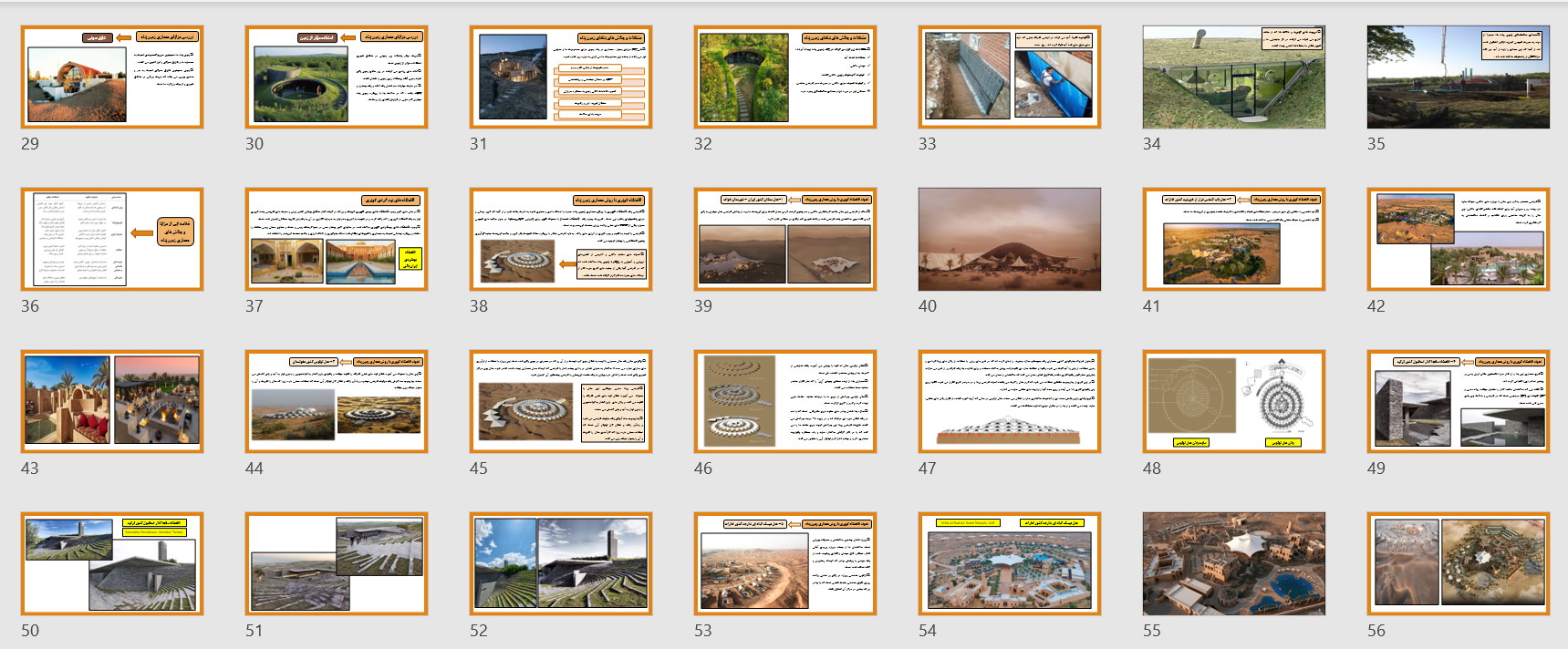Pick slide 34 thumbnail
Screen dimensions: 1568x649
pos(1234,77)
